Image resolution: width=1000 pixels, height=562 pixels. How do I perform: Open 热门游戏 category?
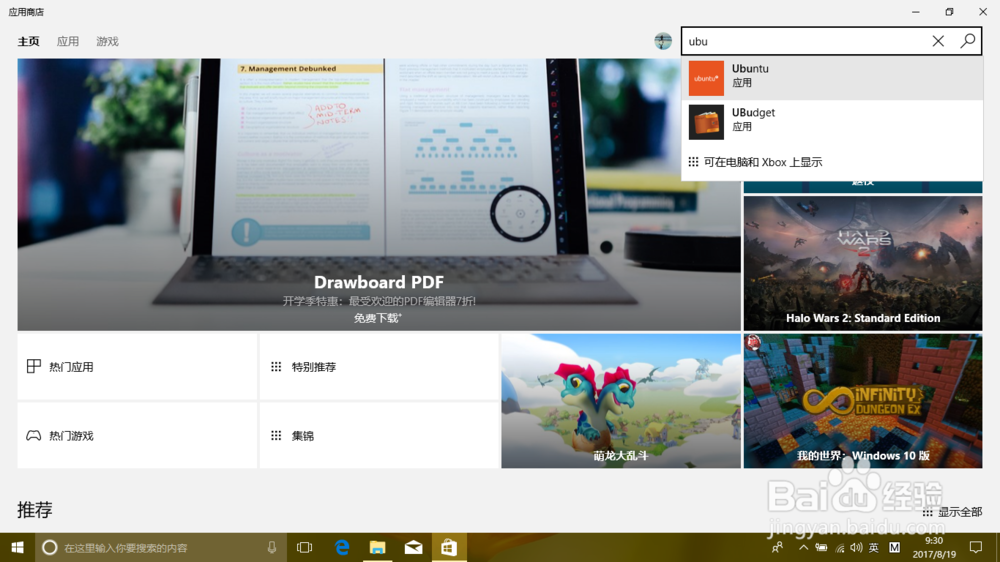coord(137,436)
